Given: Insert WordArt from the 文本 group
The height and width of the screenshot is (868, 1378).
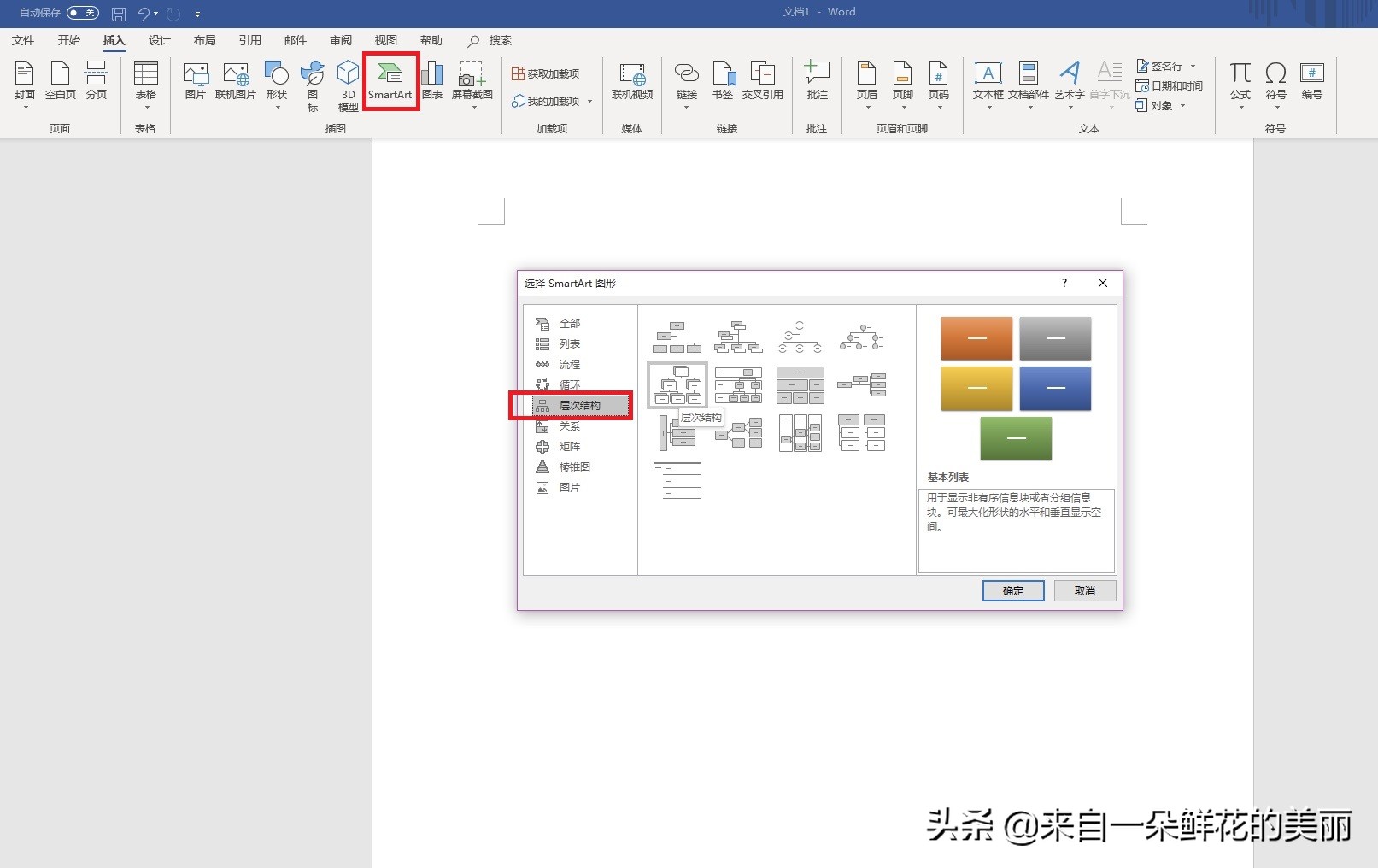Looking at the screenshot, I should point(1070,81).
